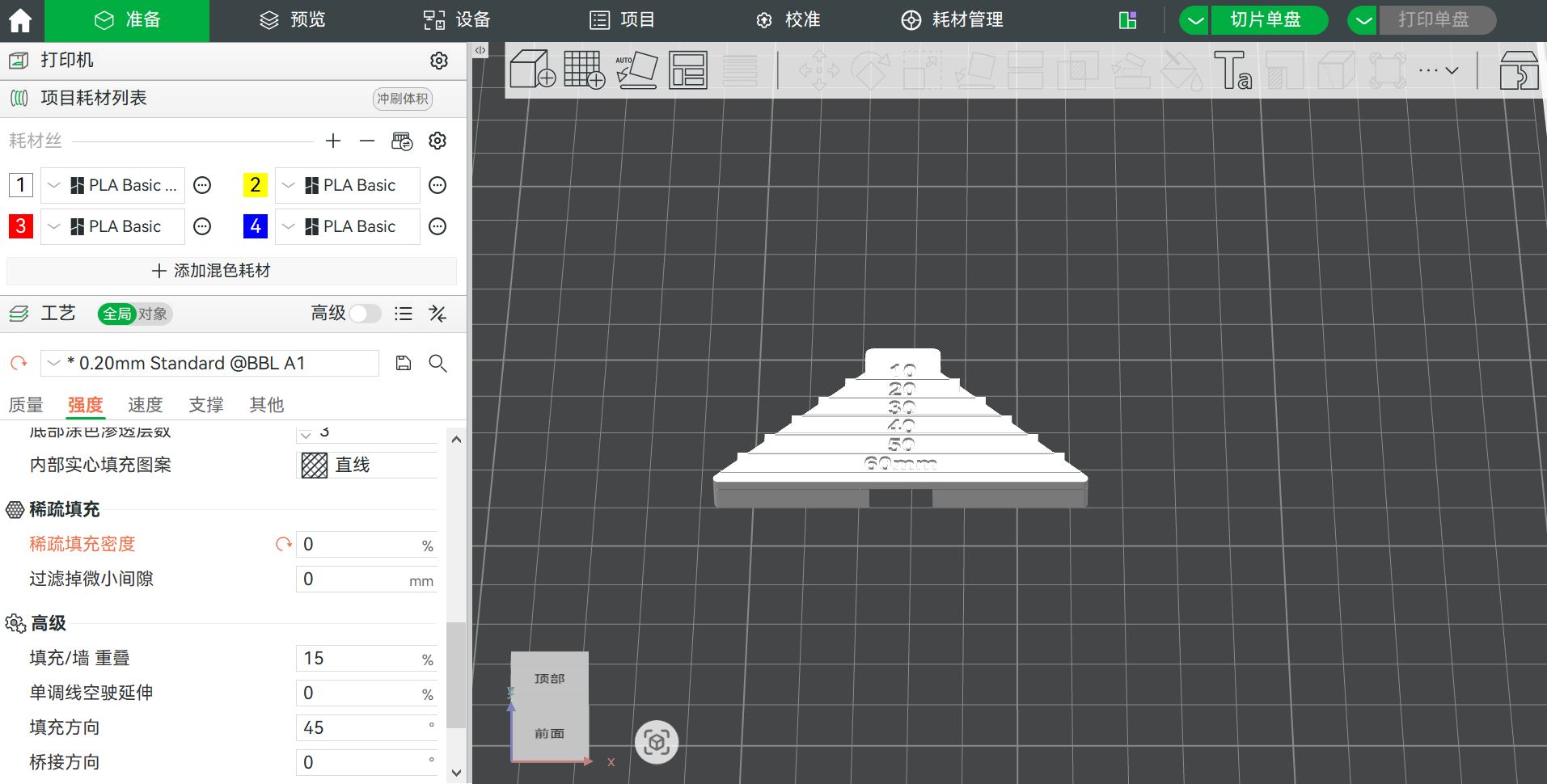Click the compare presets icon

click(437, 314)
